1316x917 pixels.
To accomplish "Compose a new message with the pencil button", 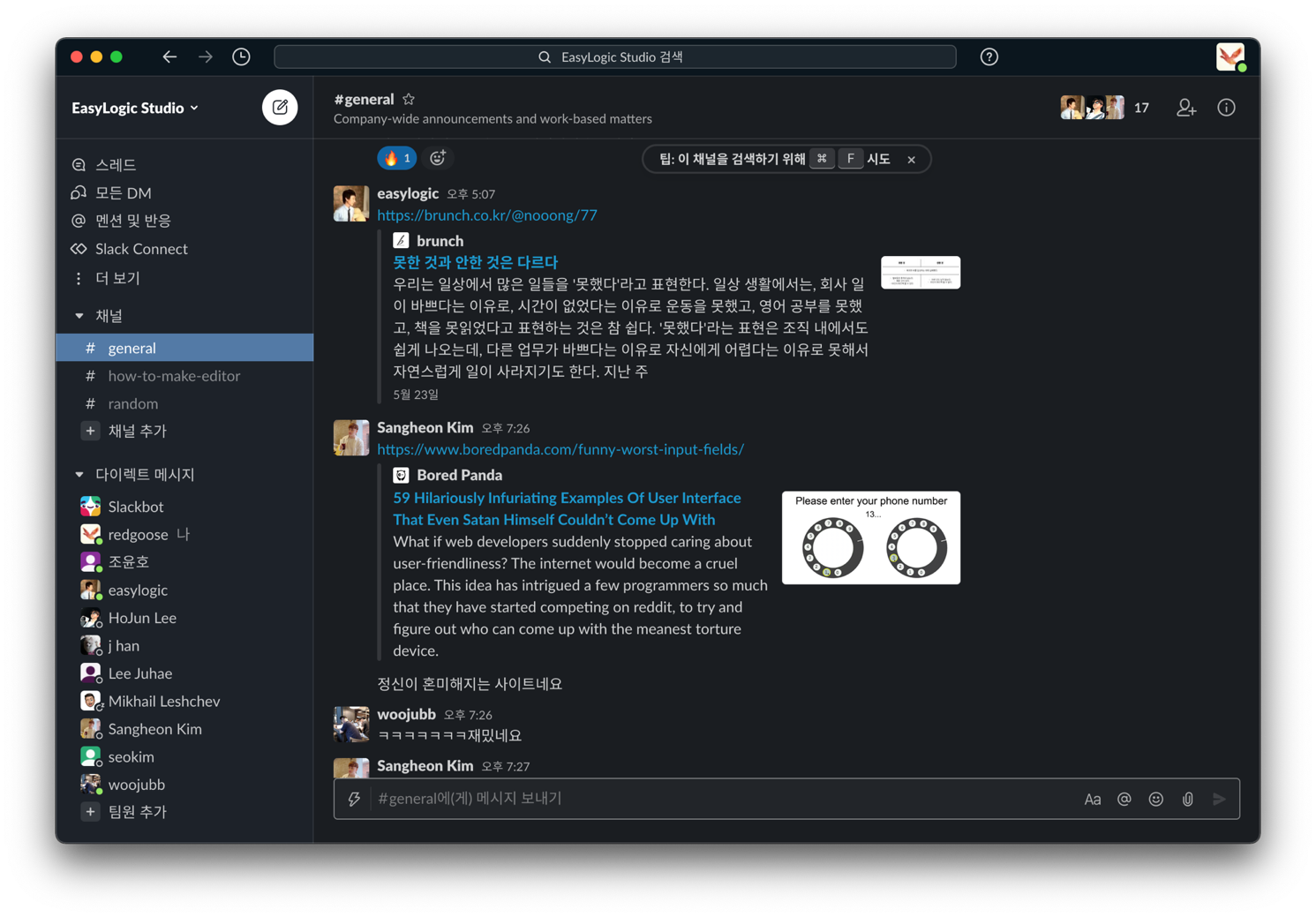I will [280, 108].
